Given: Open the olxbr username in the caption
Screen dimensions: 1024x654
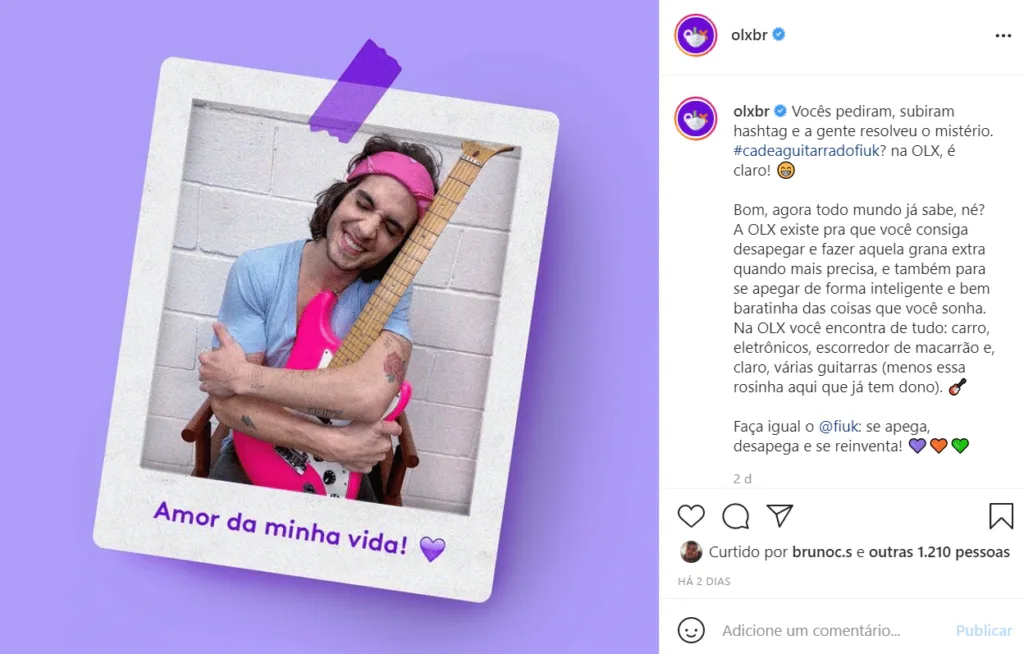Looking at the screenshot, I should (x=751, y=111).
